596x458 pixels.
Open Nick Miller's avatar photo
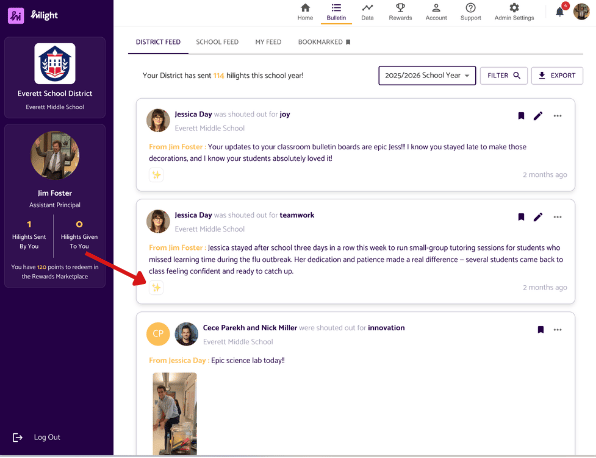[x=186, y=334]
